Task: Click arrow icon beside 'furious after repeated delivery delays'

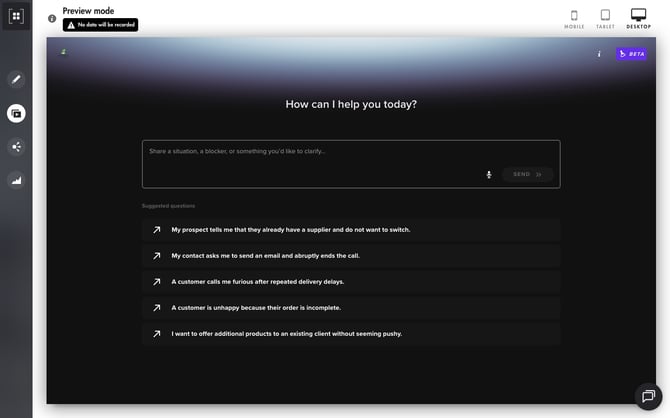Action: 157,282
